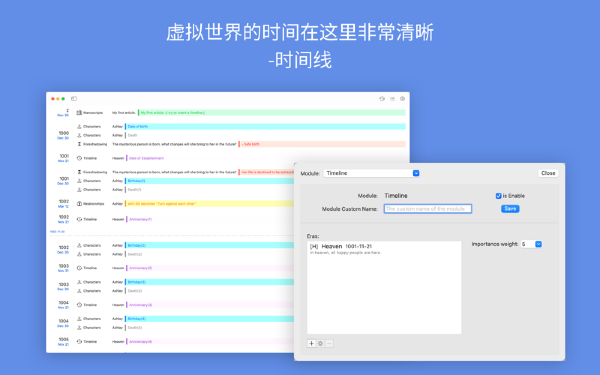Screen dimensions: 600x375
Task: Click the red Safe birth event bar
Action: 322,144
